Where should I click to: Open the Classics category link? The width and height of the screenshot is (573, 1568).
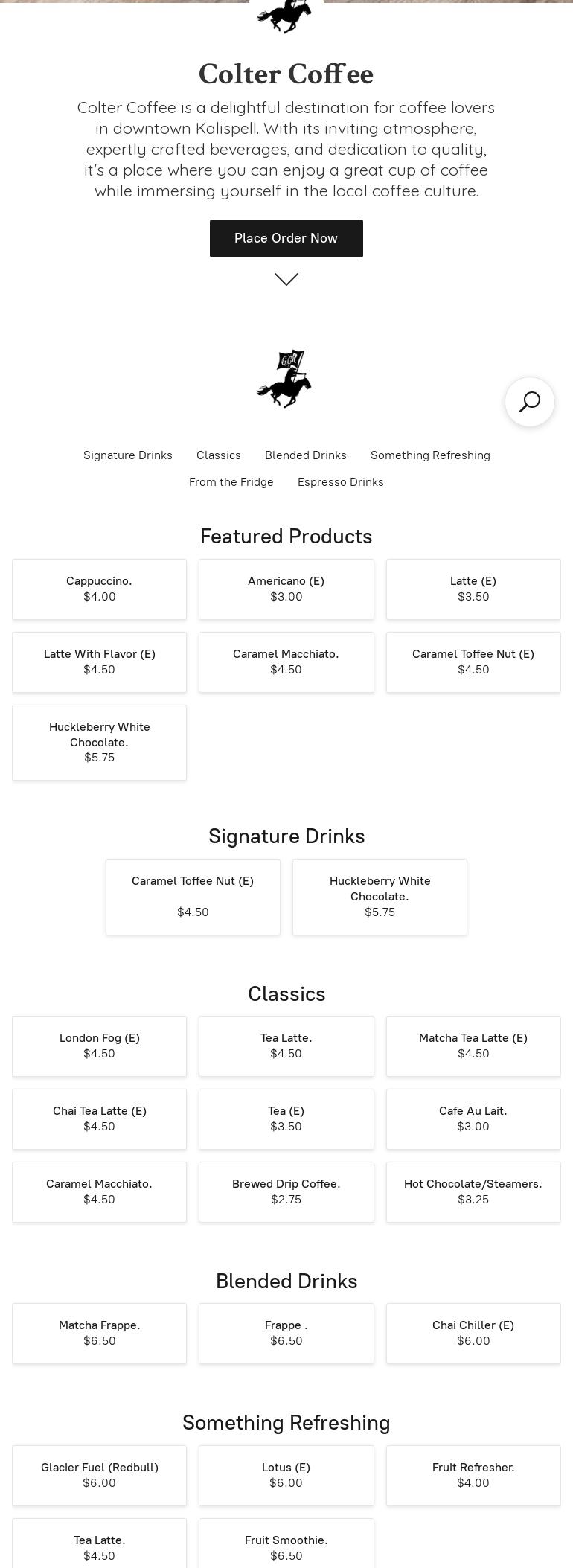pyautogui.click(x=219, y=455)
